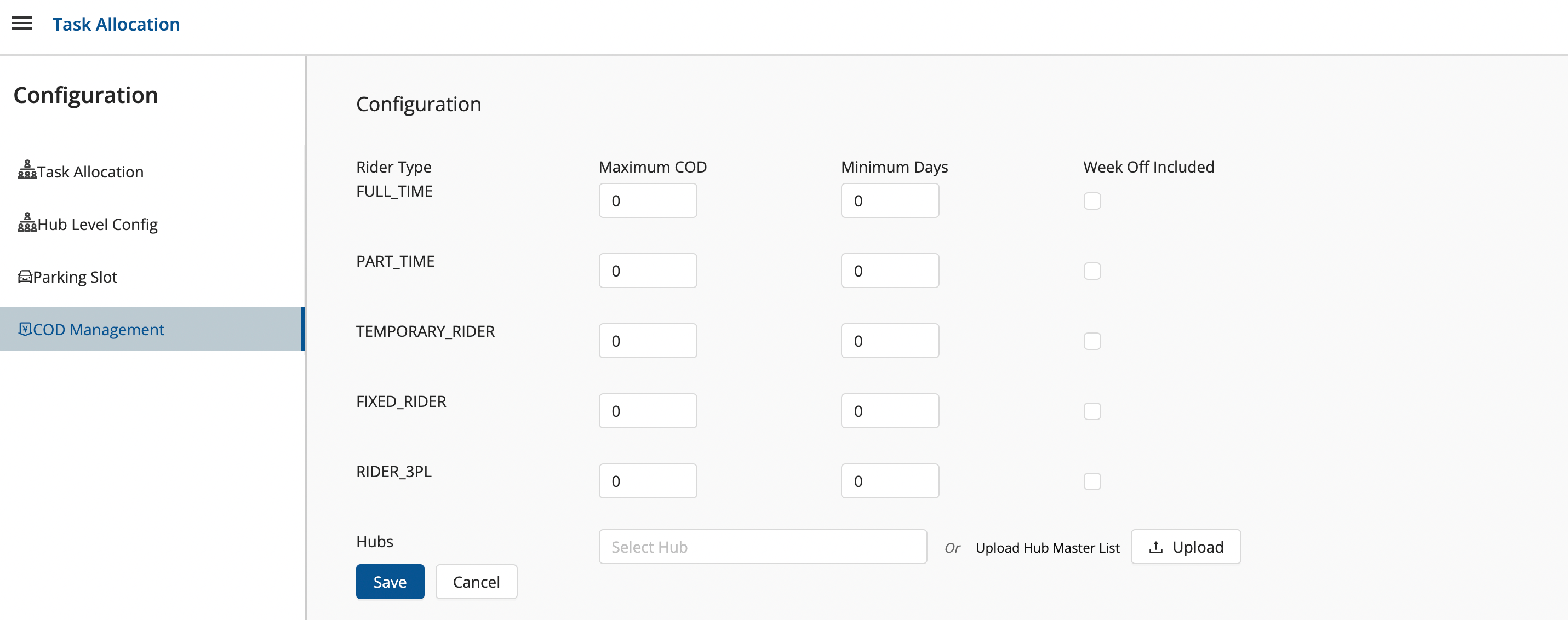Screen dimensions: 1568x620
Task: Click the Parking Slot car icon
Action: pyautogui.click(x=24, y=277)
